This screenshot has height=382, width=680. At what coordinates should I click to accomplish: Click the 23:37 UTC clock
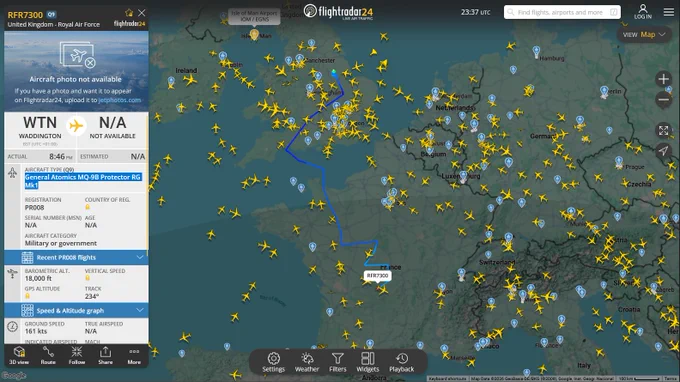(x=475, y=12)
